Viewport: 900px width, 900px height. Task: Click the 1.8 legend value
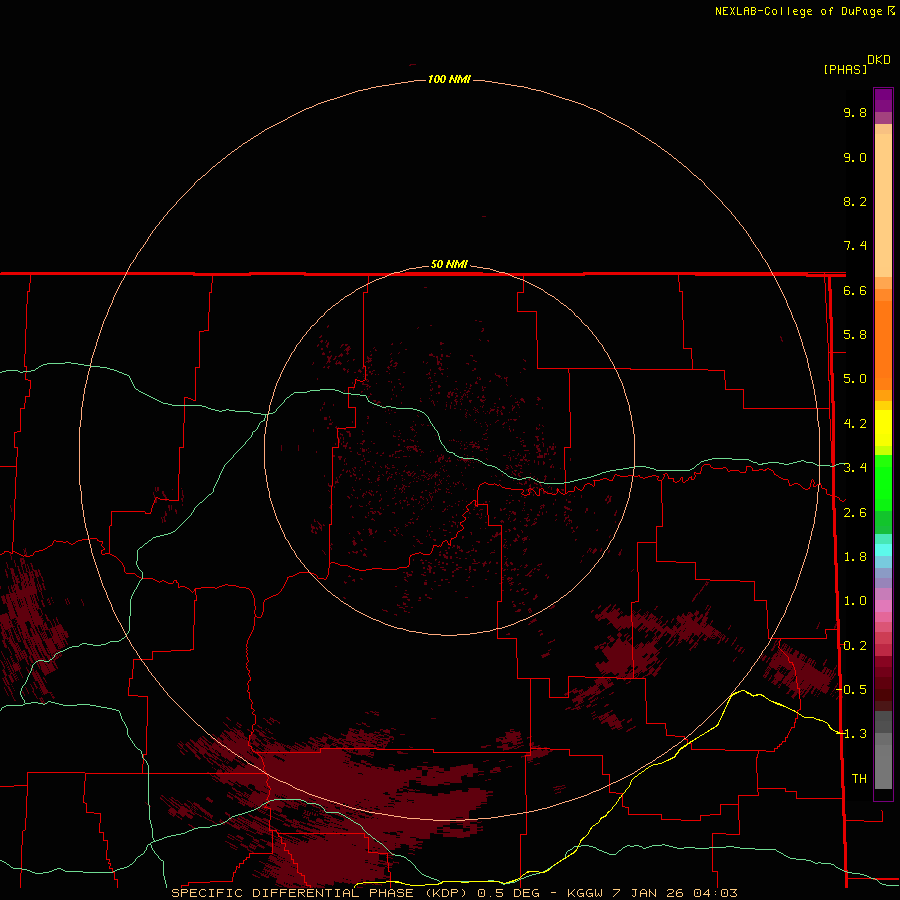pos(855,557)
